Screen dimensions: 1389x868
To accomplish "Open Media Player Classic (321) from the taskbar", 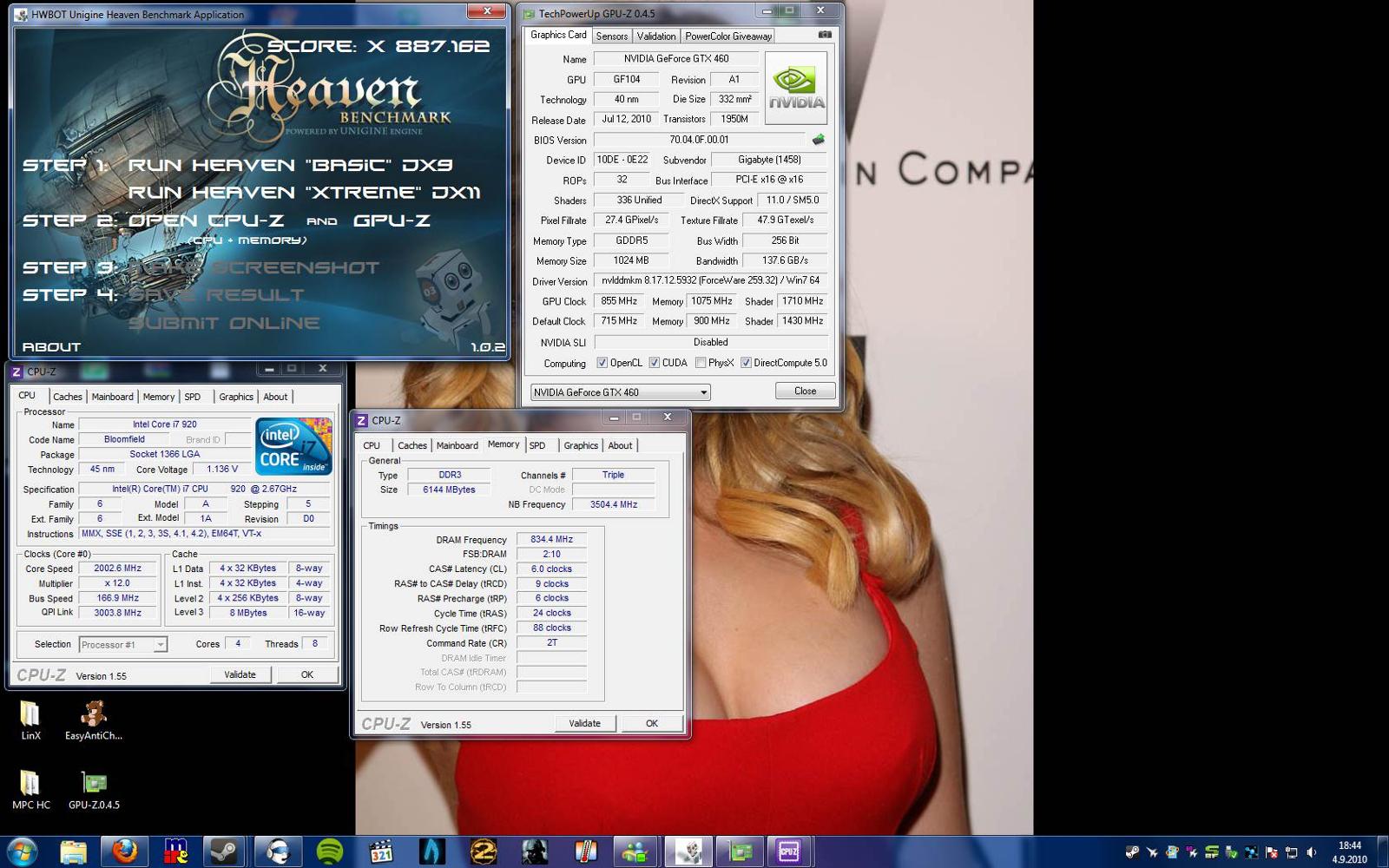I will click(x=380, y=852).
